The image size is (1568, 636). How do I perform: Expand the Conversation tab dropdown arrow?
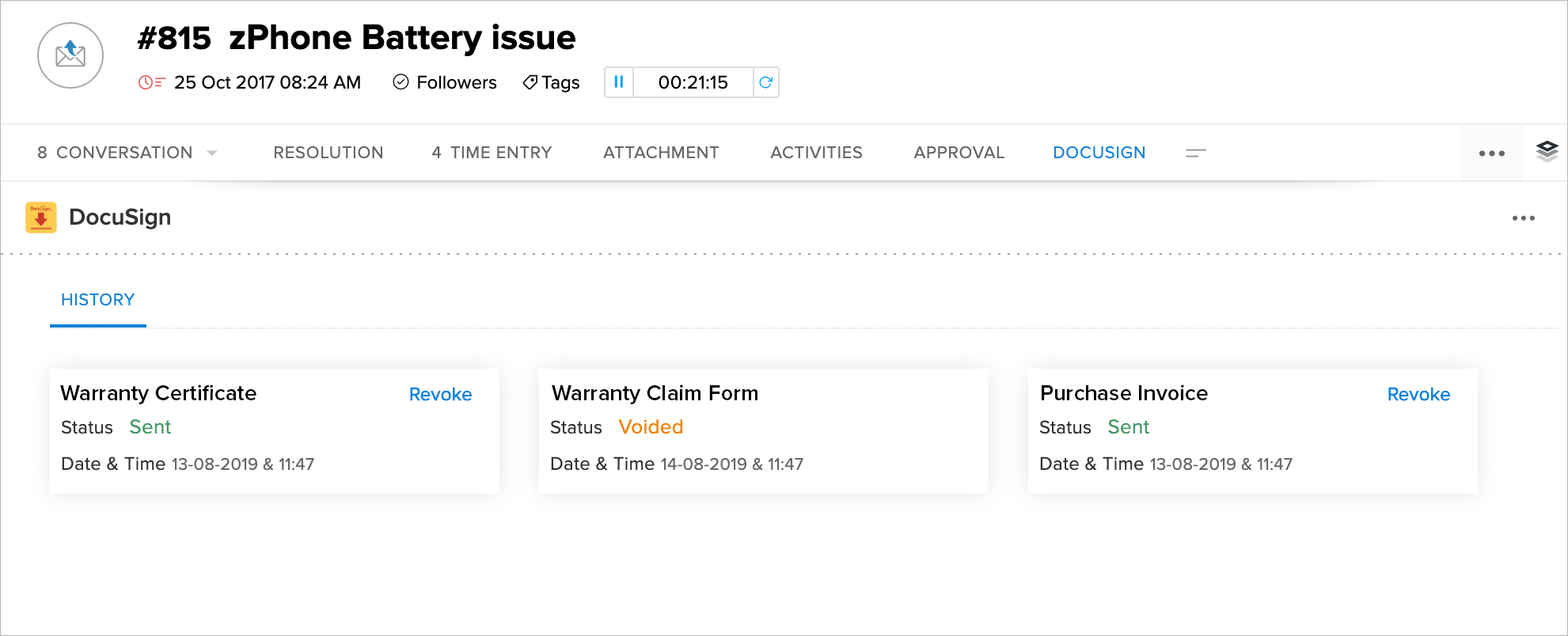pyautogui.click(x=212, y=153)
